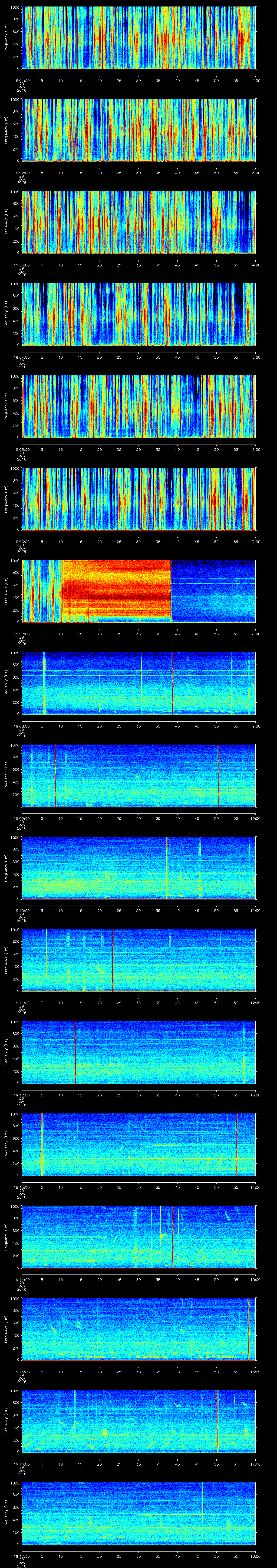Click 'Frequency (Hz)' axis label of 19:07:00 spectrogram
This screenshot has height=1568, width=277.
[6, 590]
